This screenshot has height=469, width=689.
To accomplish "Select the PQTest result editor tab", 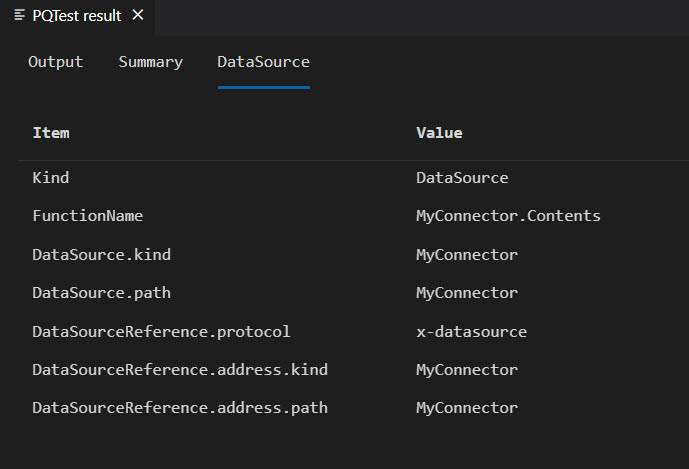I will [x=76, y=15].
